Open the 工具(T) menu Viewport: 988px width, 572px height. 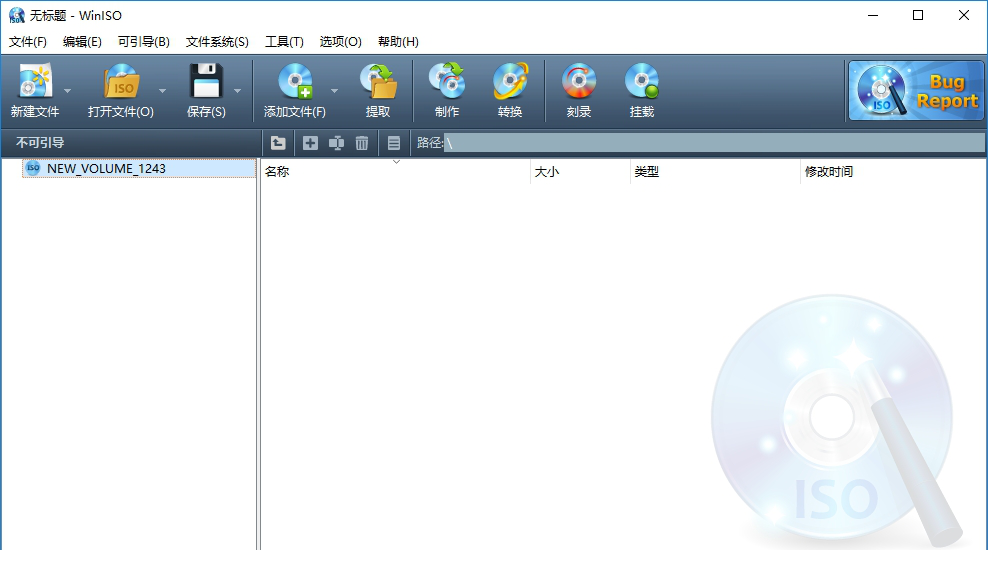(284, 42)
